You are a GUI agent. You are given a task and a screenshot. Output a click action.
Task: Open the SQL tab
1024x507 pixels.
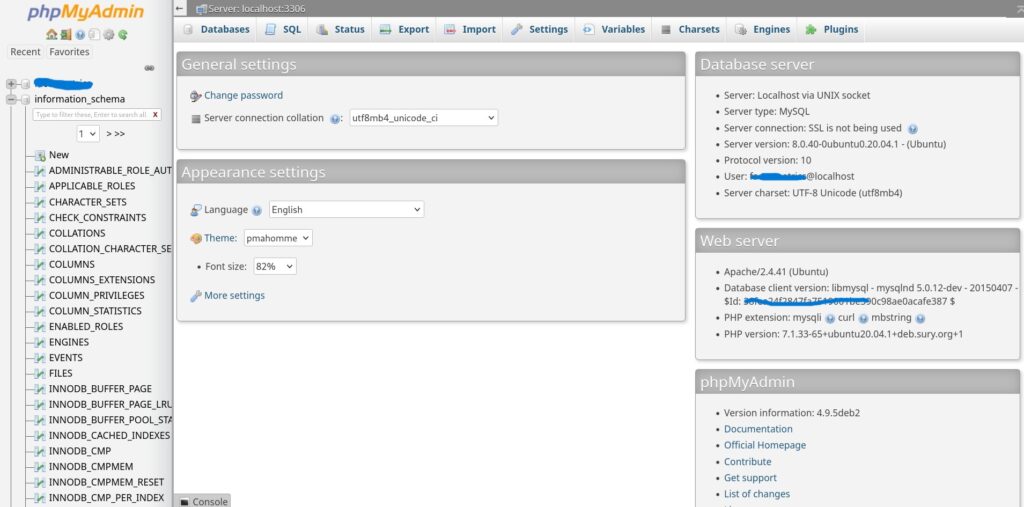tap(283, 29)
